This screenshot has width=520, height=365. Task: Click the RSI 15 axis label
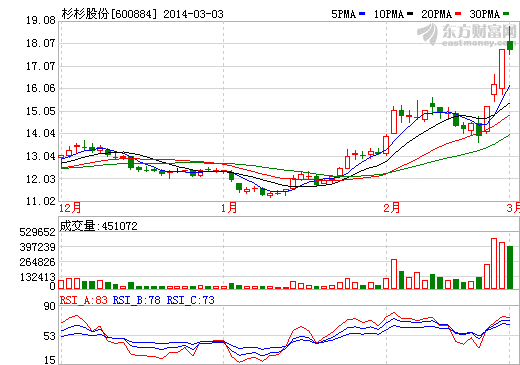(x=50, y=360)
